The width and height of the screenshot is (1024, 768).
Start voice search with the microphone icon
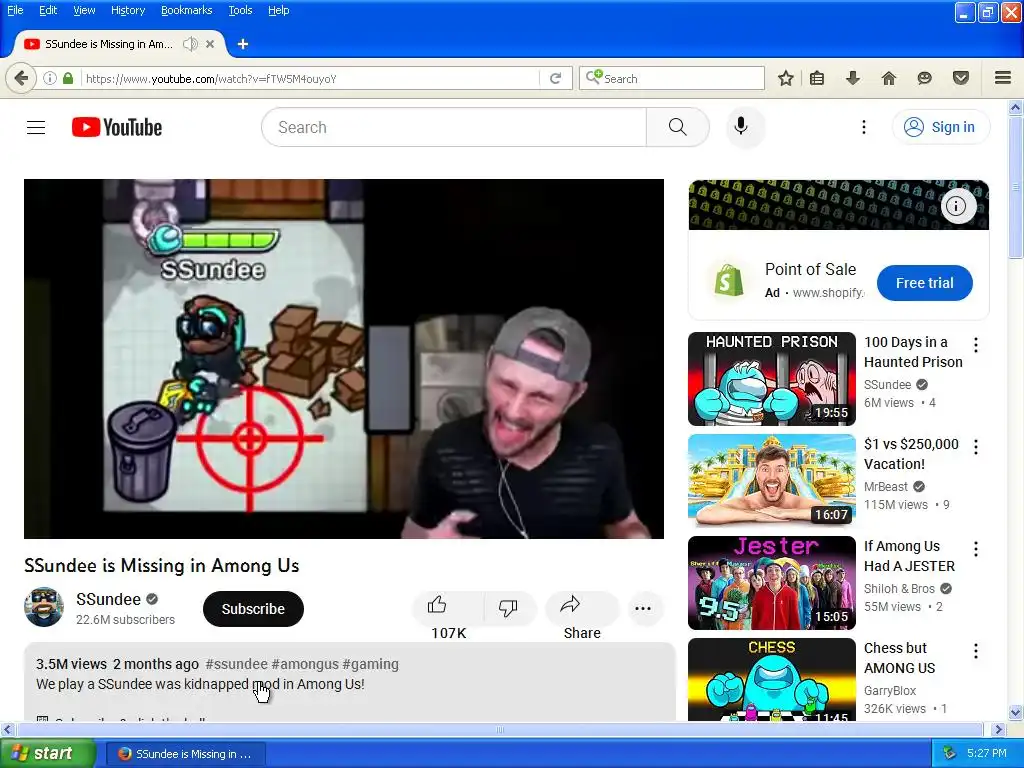741,127
